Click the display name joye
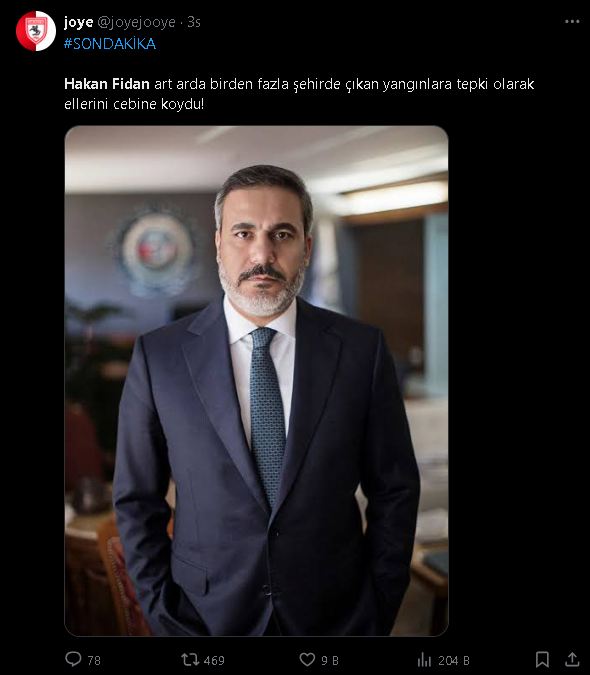 click(x=79, y=22)
